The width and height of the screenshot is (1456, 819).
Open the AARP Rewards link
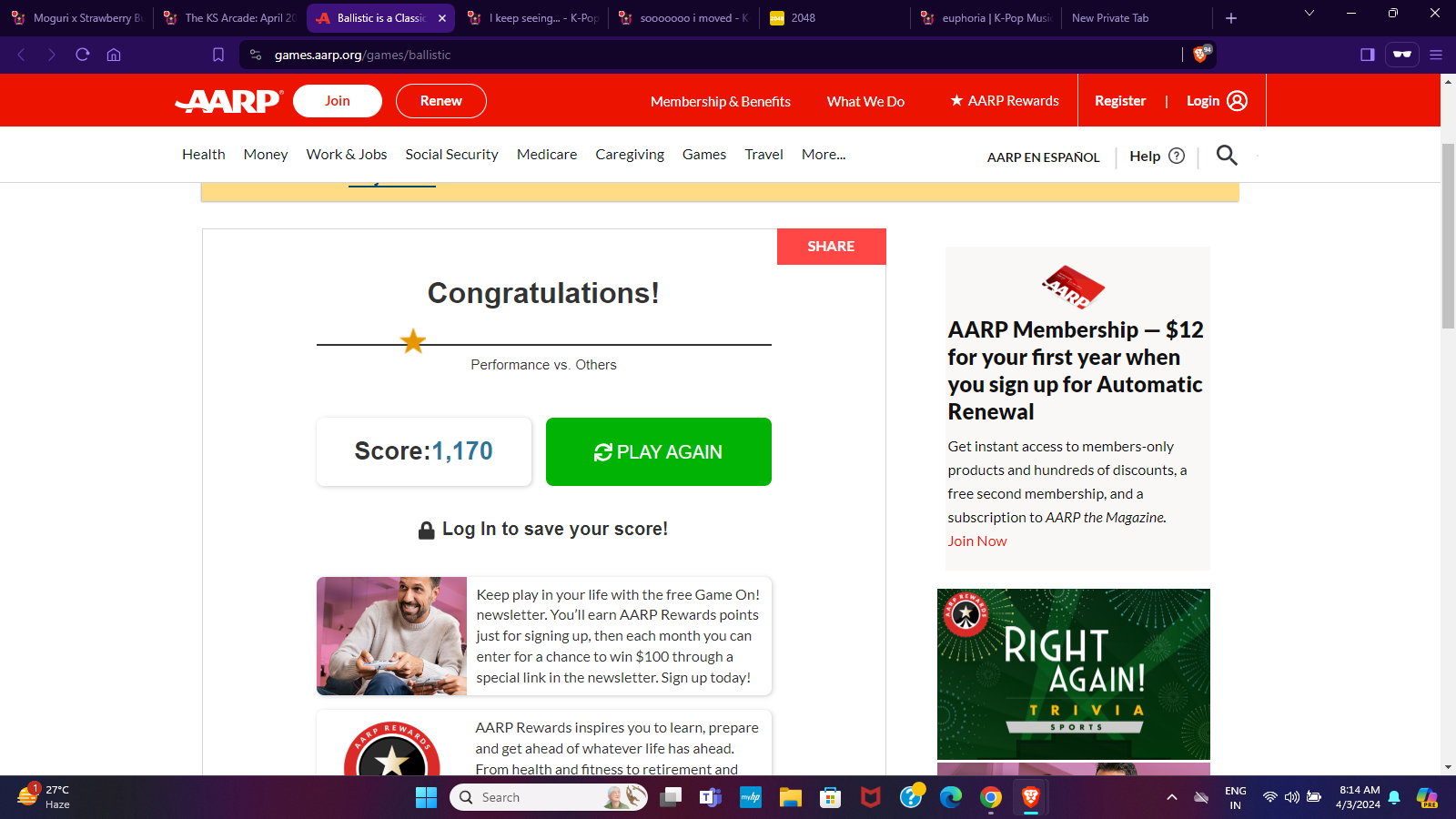click(1005, 101)
